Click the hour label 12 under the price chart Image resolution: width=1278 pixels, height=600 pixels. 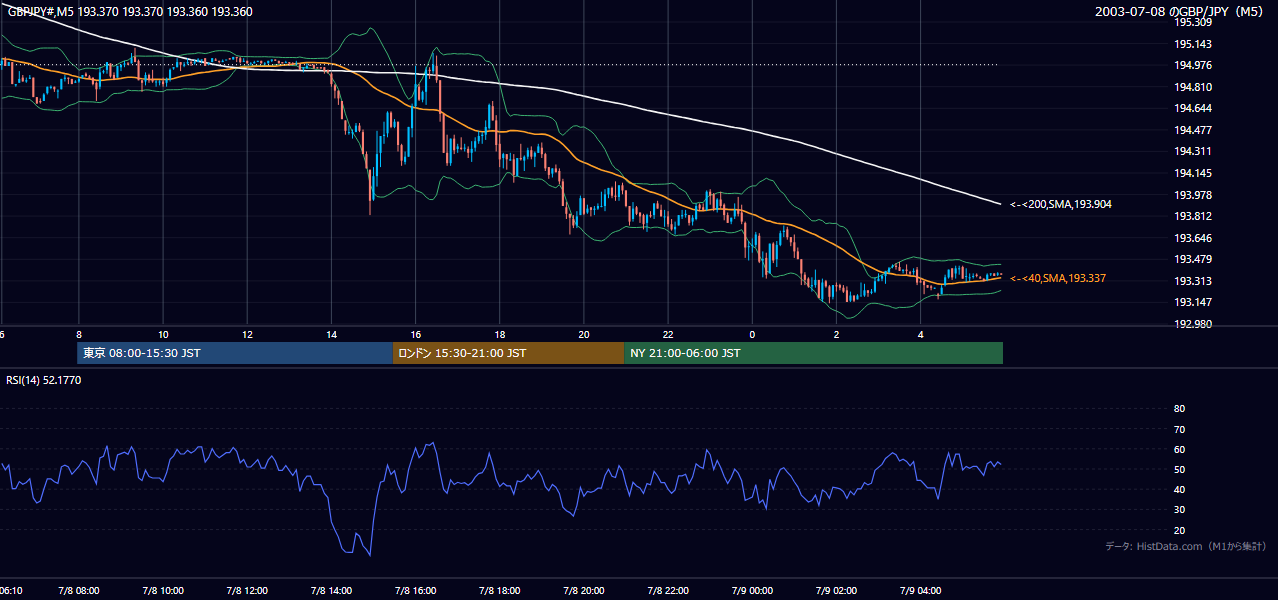click(x=247, y=335)
